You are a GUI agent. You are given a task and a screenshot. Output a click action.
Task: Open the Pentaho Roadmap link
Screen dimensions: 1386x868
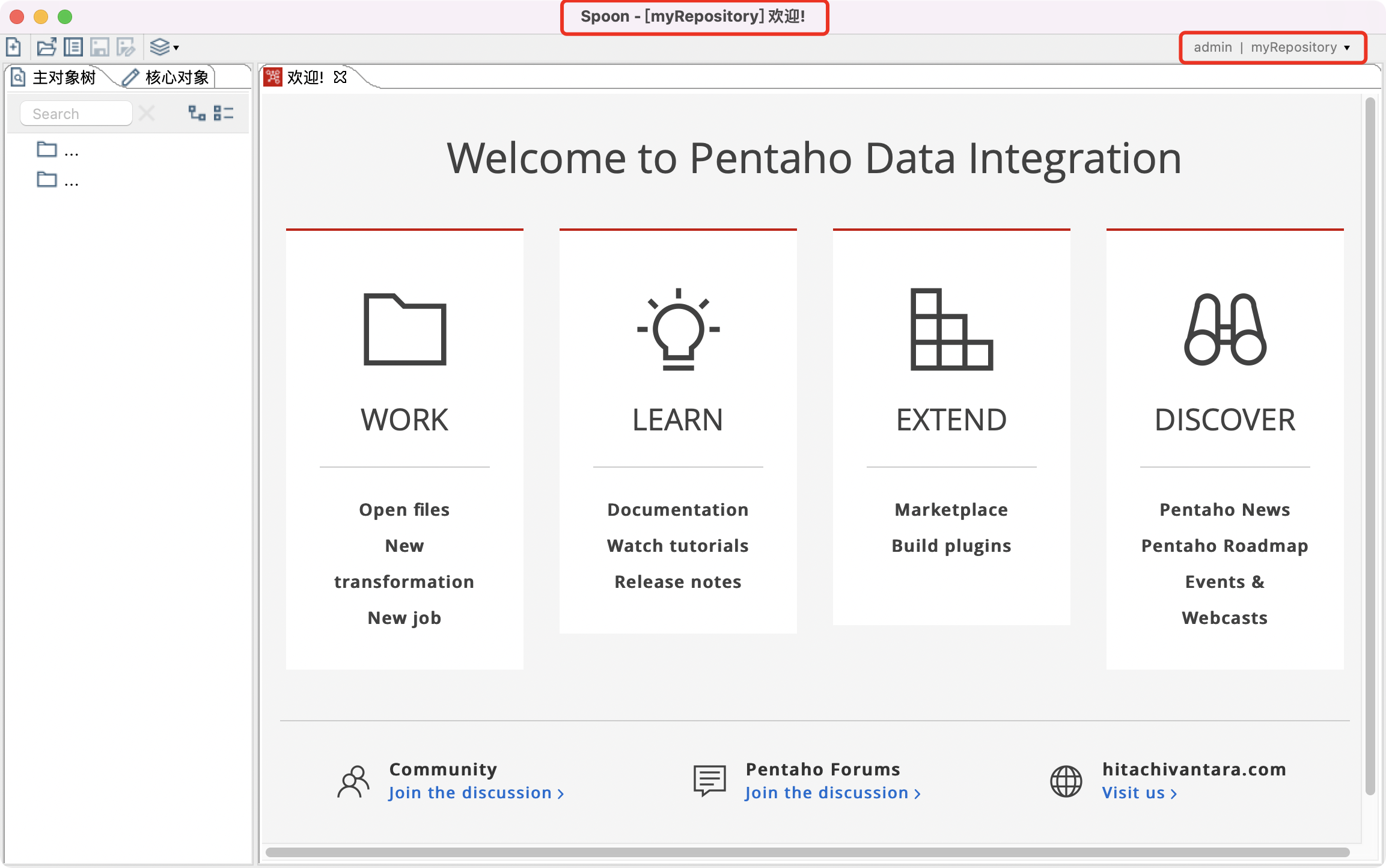click(x=1225, y=546)
